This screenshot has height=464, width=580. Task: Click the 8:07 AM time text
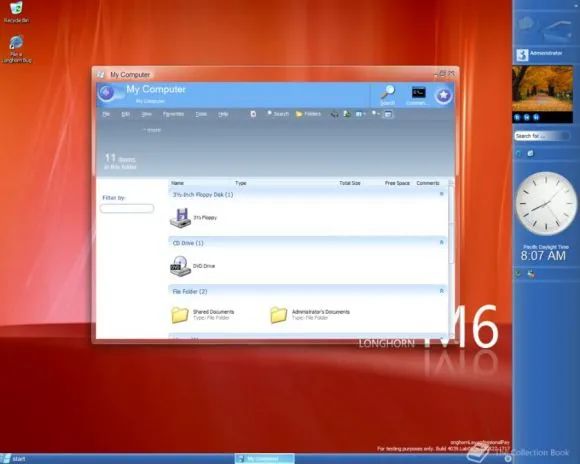[543, 256]
